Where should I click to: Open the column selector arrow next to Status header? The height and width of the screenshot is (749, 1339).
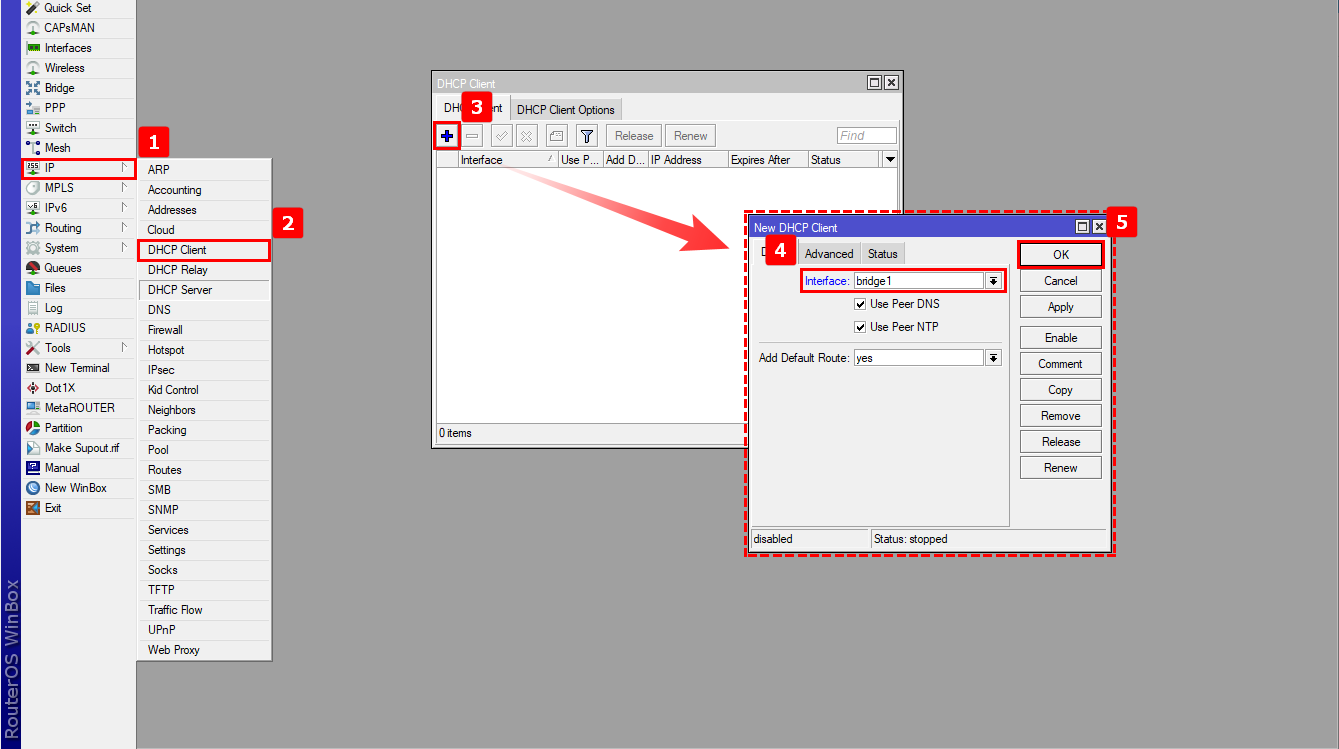(x=888, y=158)
